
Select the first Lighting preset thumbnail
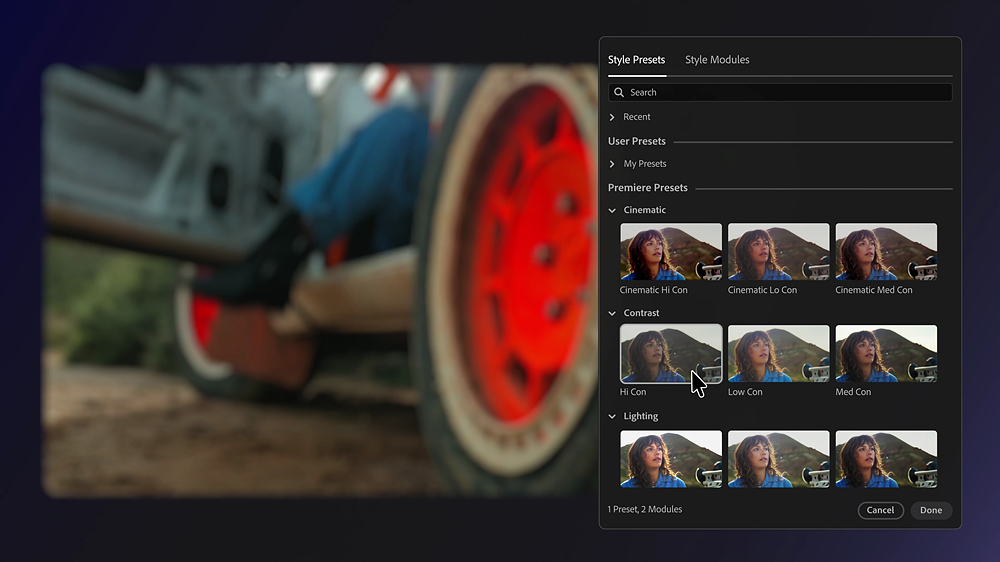671,458
